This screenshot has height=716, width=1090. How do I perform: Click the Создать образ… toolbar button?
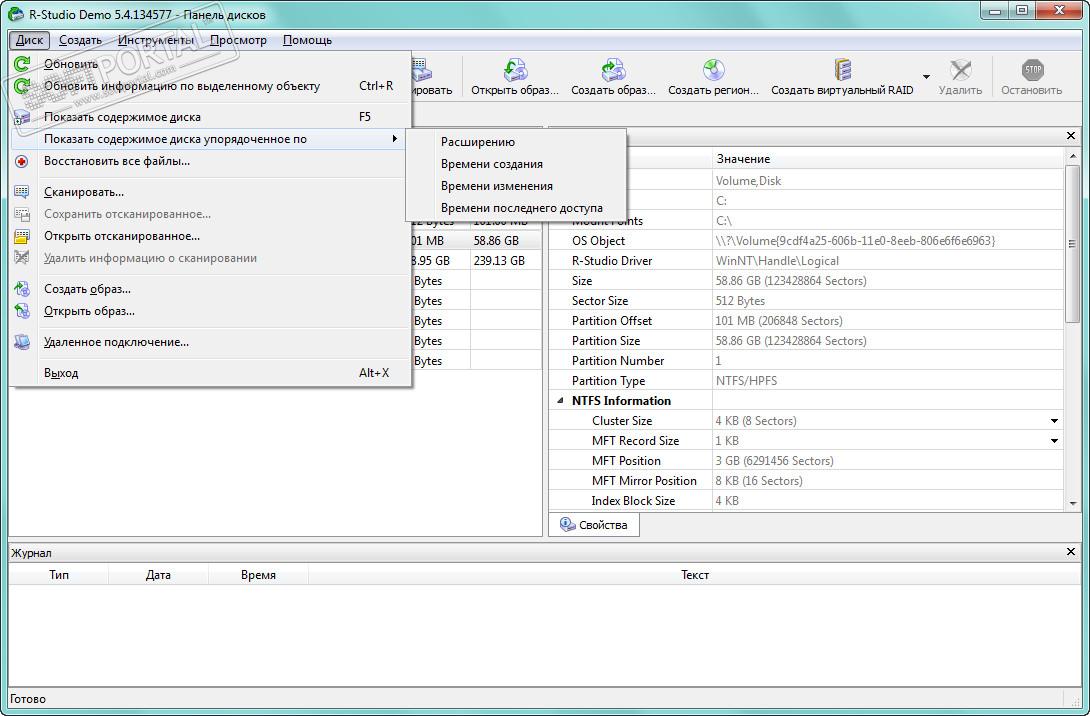tap(613, 76)
